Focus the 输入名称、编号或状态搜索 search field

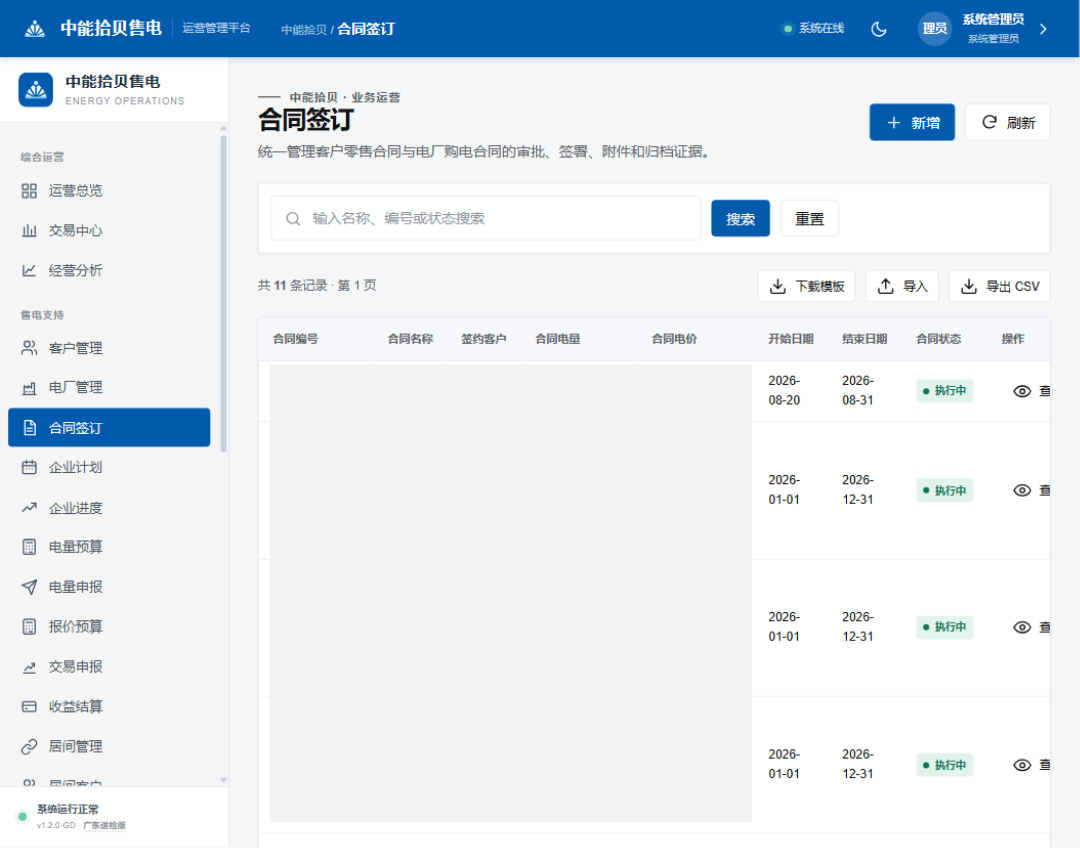[x=486, y=218]
